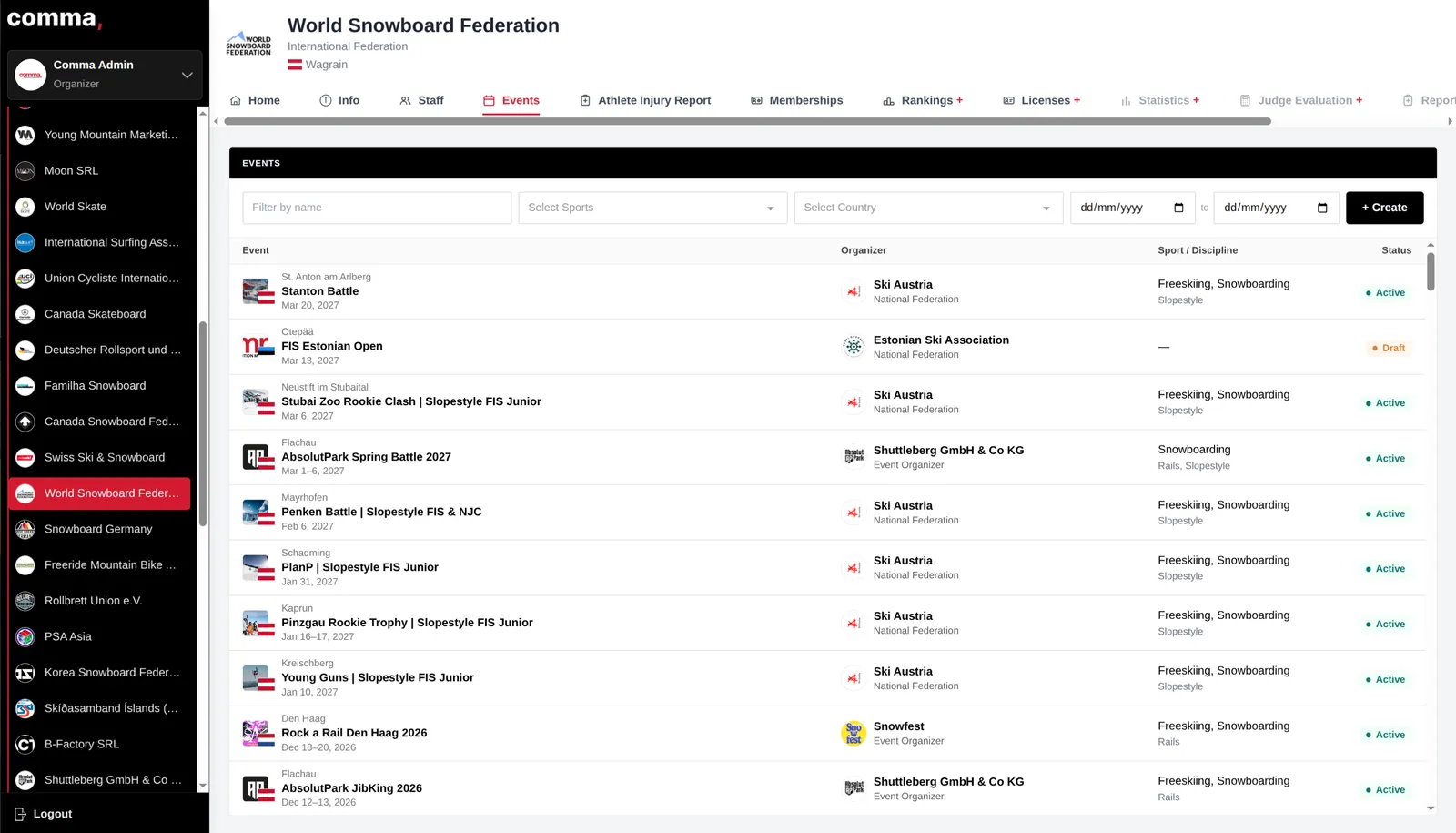
Task: Click the Snowboard Germany sidebar icon
Action: [x=25, y=529]
